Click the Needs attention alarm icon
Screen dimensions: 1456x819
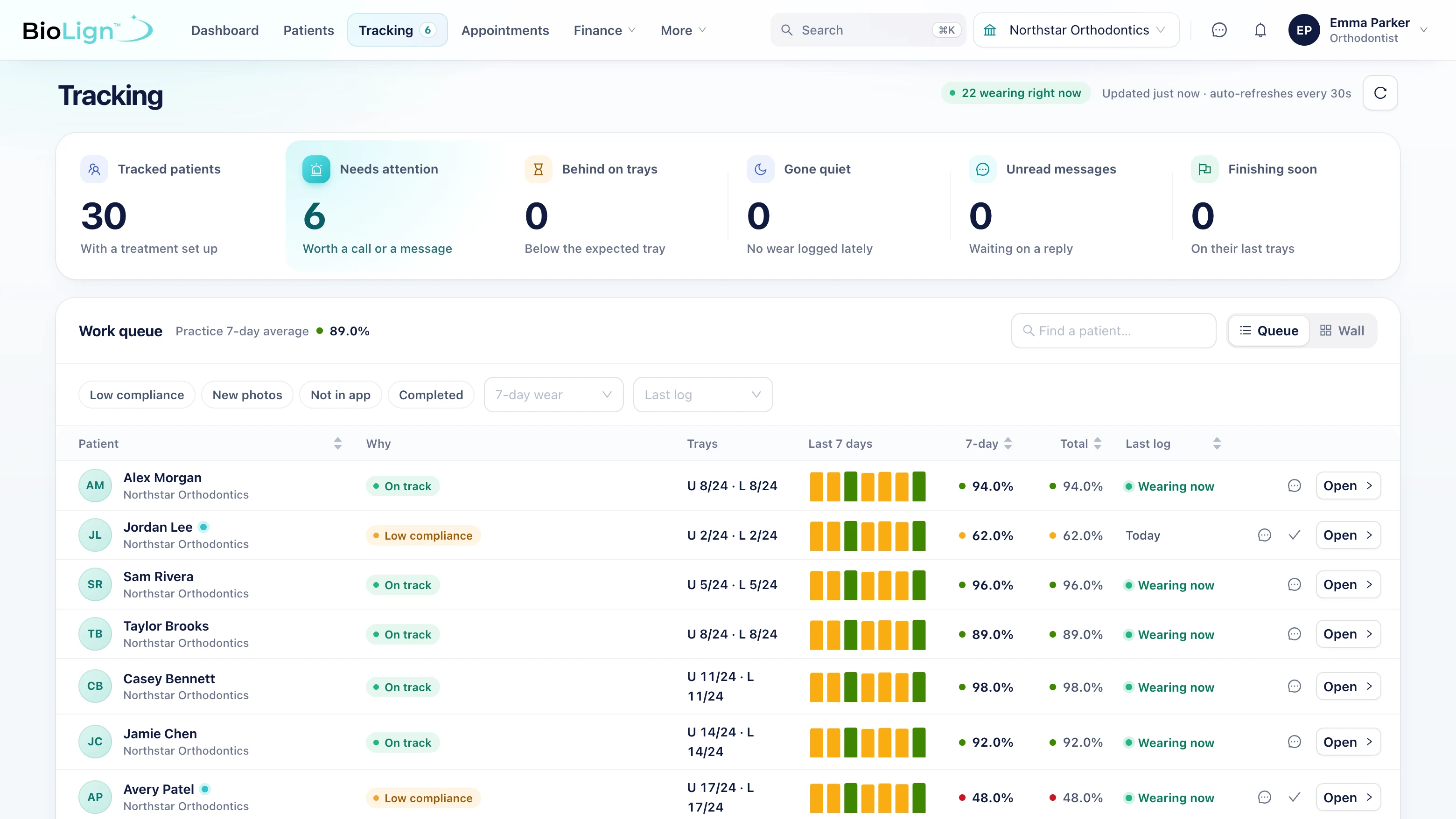(316, 169)
